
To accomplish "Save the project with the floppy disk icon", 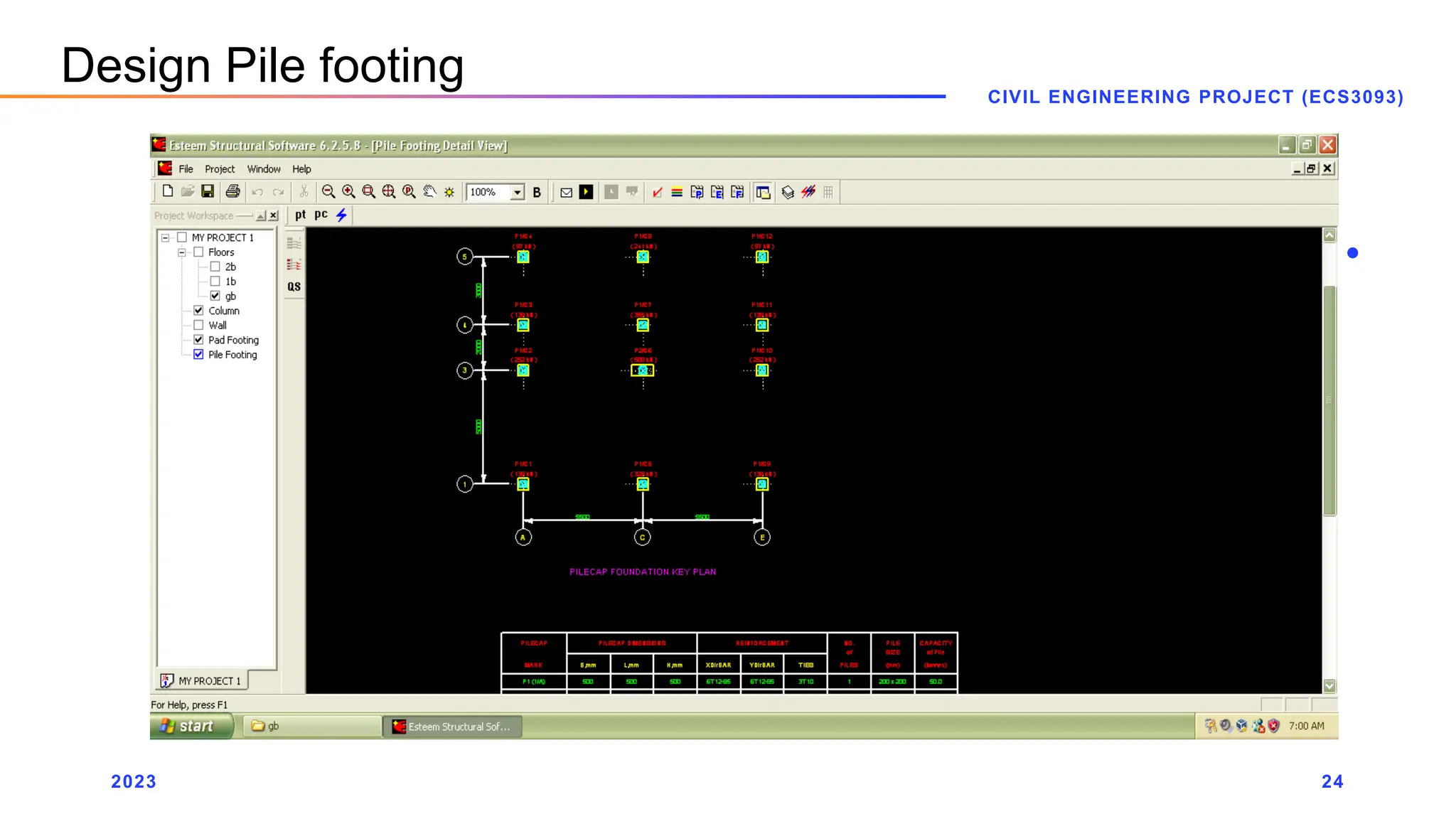I will point(208,191).
